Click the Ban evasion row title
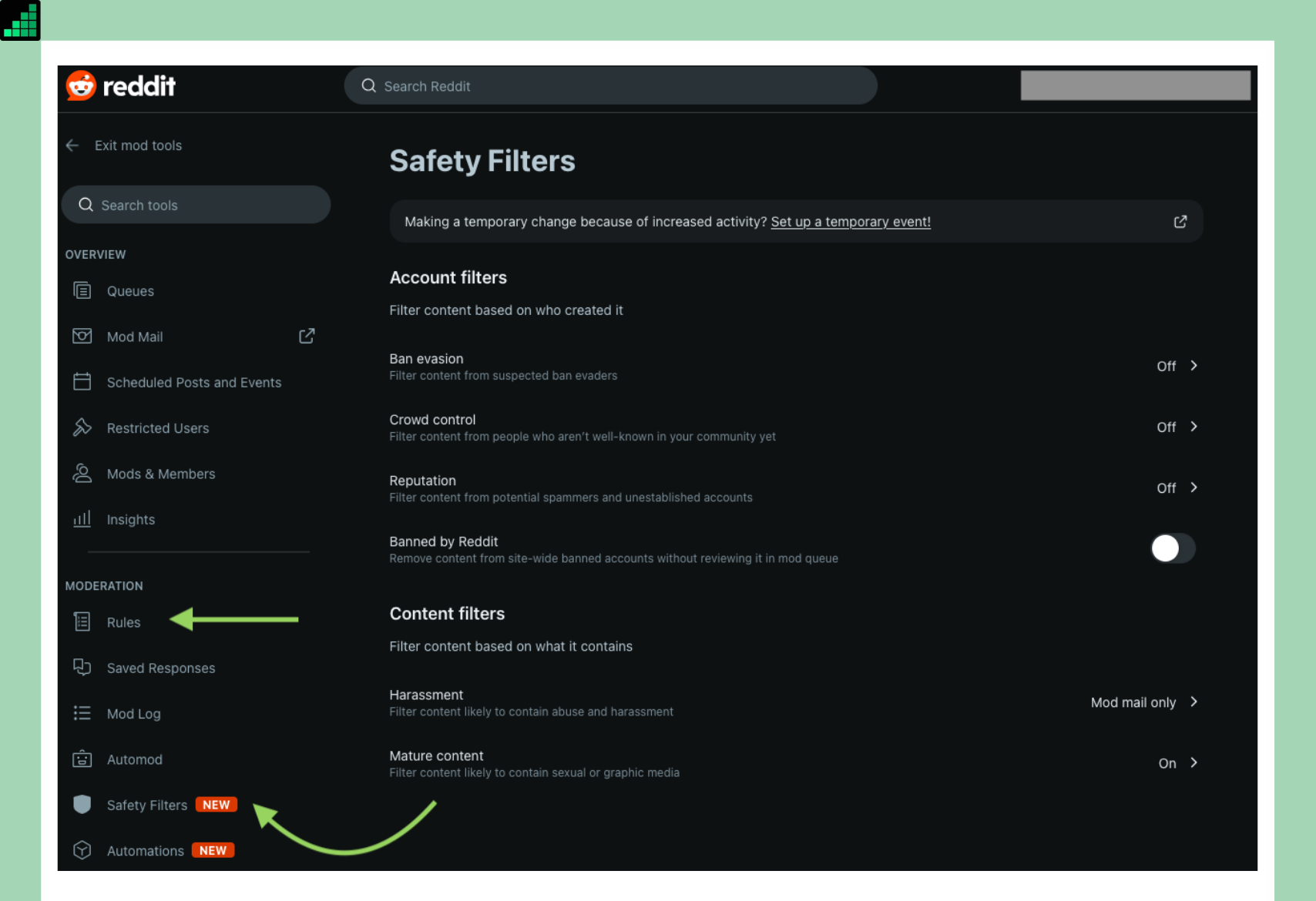The height and width of the screenshot is (901, 1316). [426, 359]
